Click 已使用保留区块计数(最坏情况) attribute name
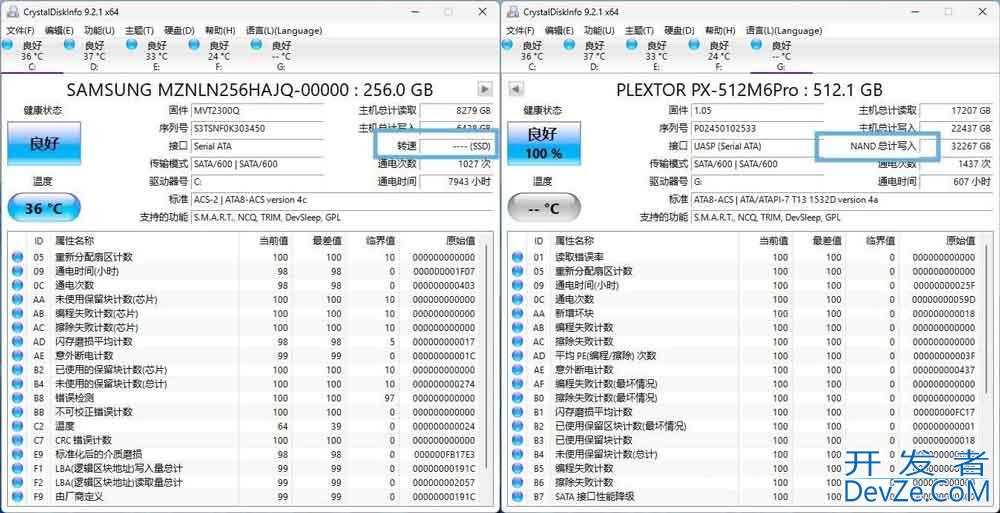The height and width of the screenshot is (513, 1000). coord(621,426)
